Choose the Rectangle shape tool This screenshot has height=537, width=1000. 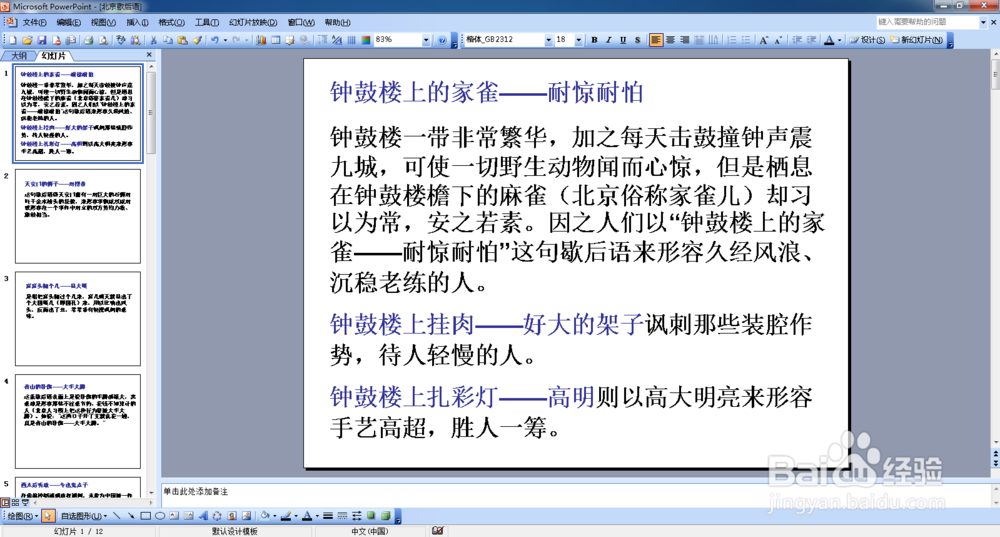pyautogui.click(x=145, y=516)
